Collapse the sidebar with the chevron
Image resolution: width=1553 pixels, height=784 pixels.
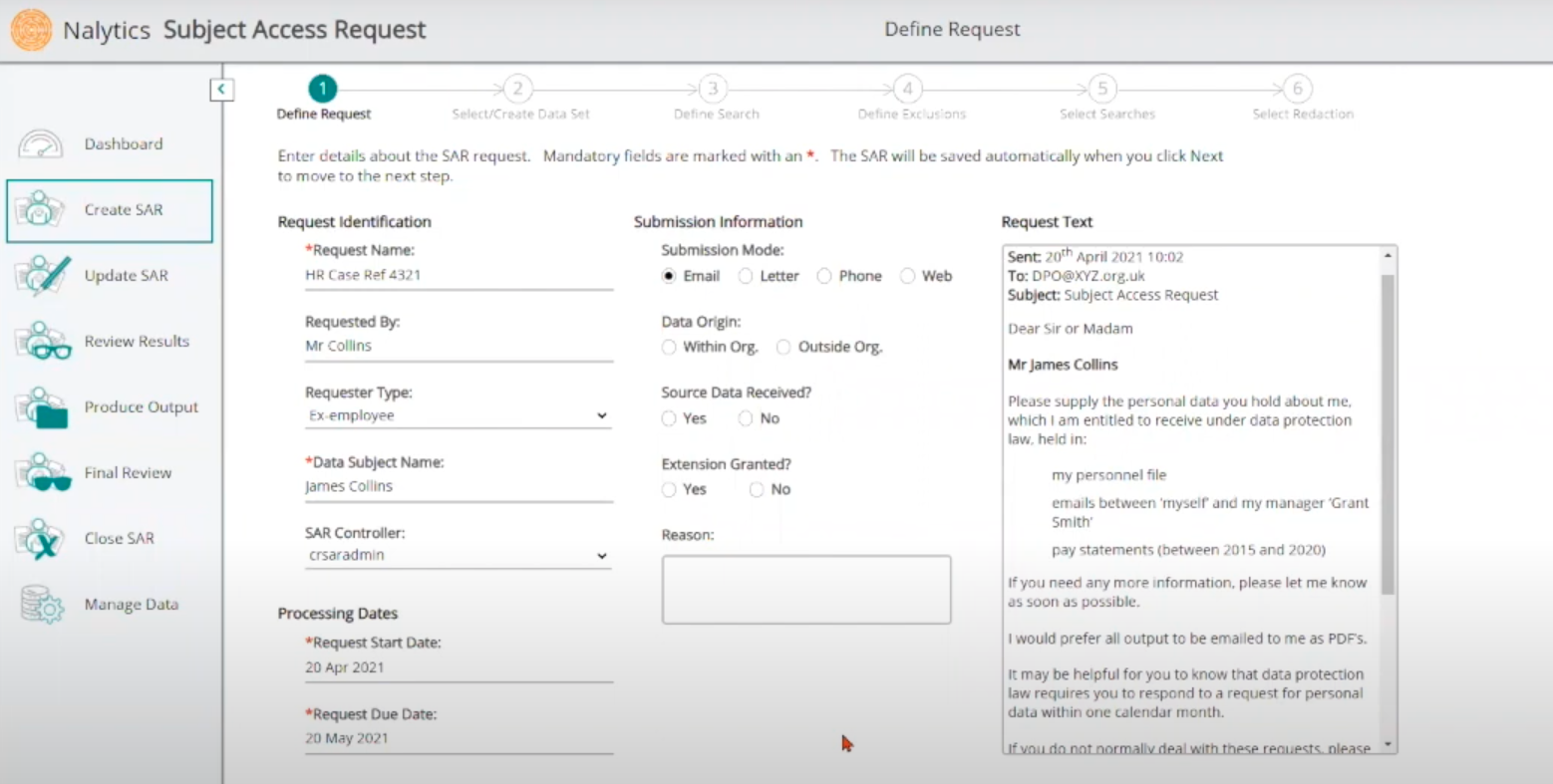(221, 89)
